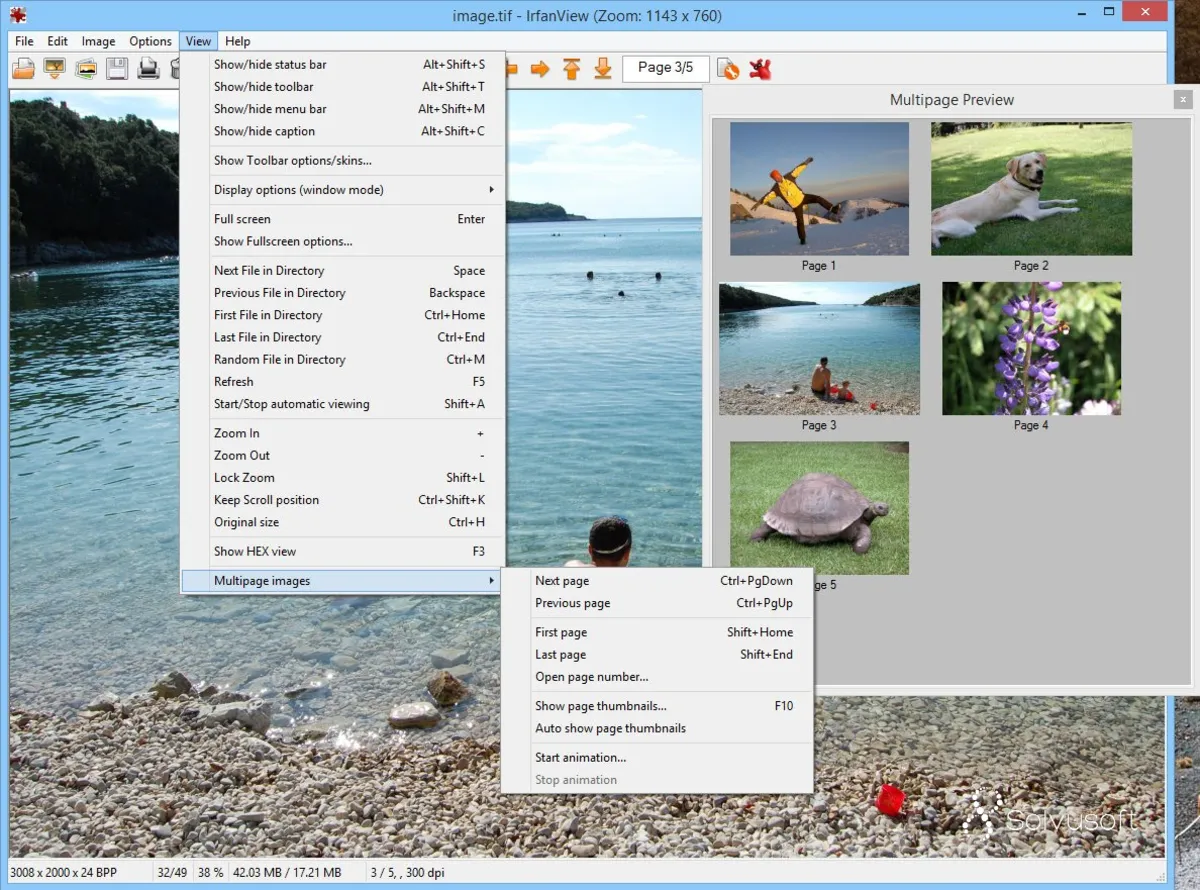Open the Options menu
1200x890 pixels.
[x=150, y=41]
